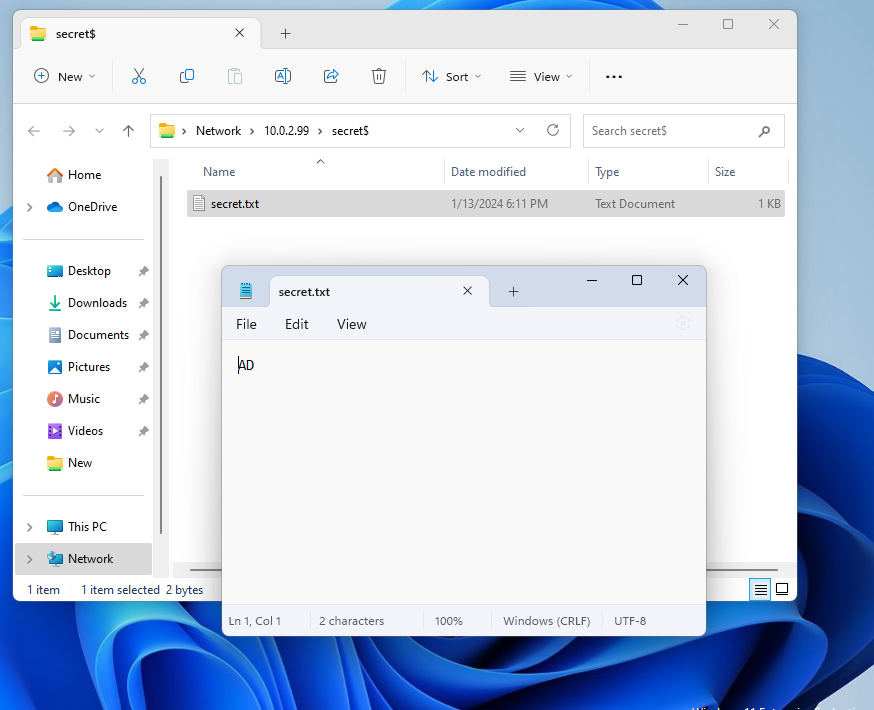Click the Refresh icon in address bar

coord(552,130)
